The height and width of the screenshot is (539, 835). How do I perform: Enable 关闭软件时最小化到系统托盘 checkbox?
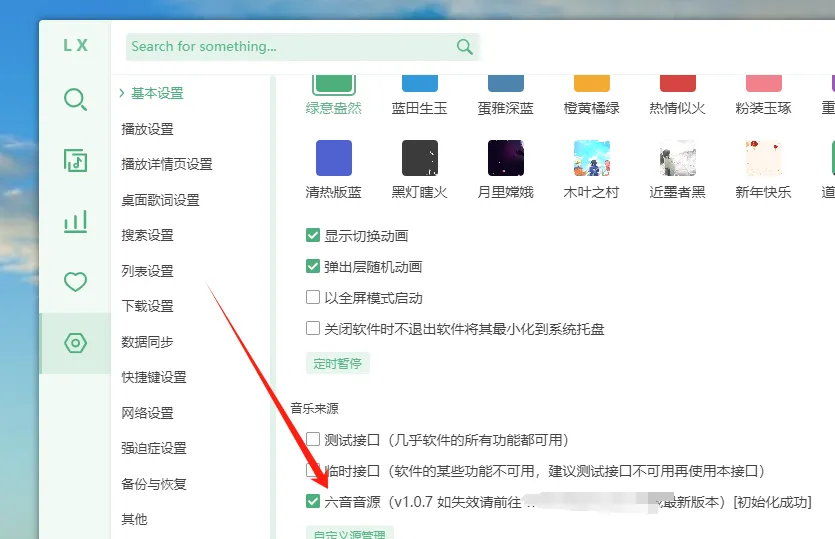tap(313, 328)
